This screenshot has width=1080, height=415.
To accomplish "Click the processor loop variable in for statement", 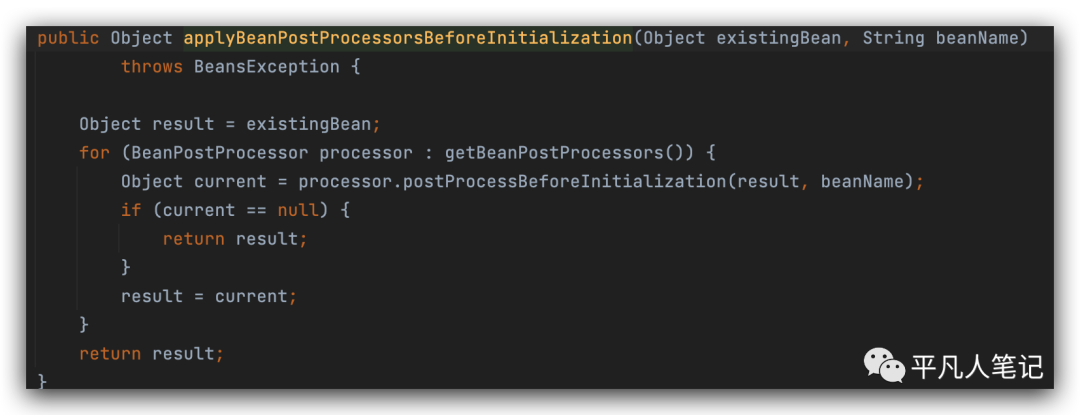I will pyautogui.click(x=365, y=153).
